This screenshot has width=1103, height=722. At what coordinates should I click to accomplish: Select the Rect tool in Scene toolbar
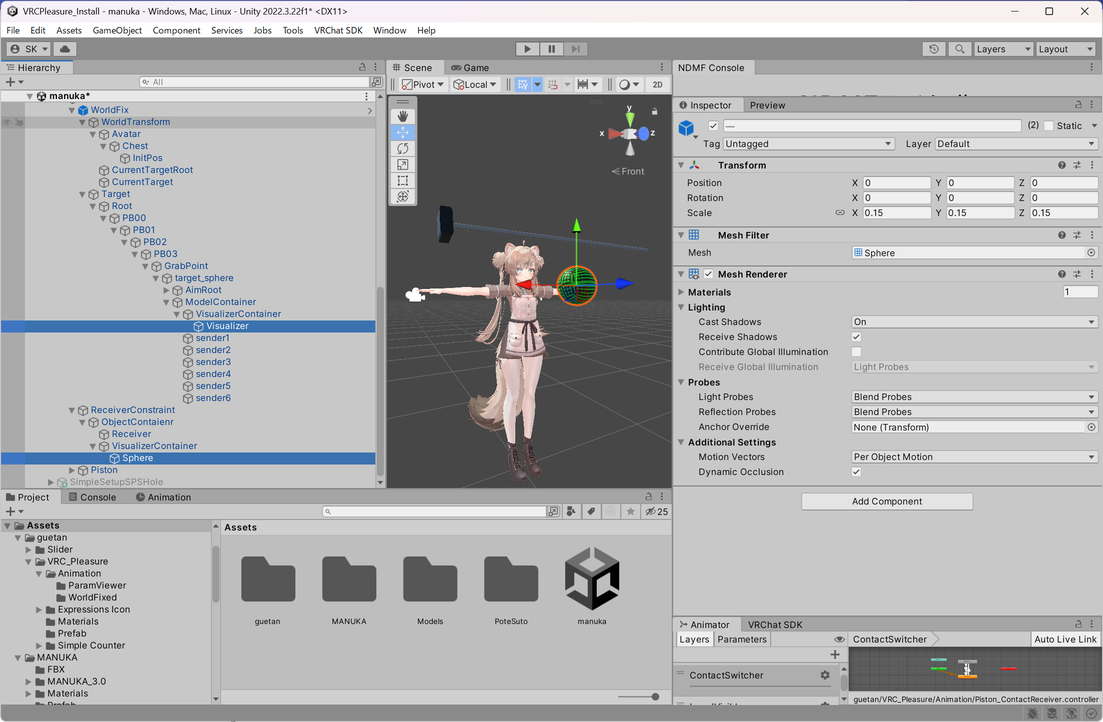point(403,181)
